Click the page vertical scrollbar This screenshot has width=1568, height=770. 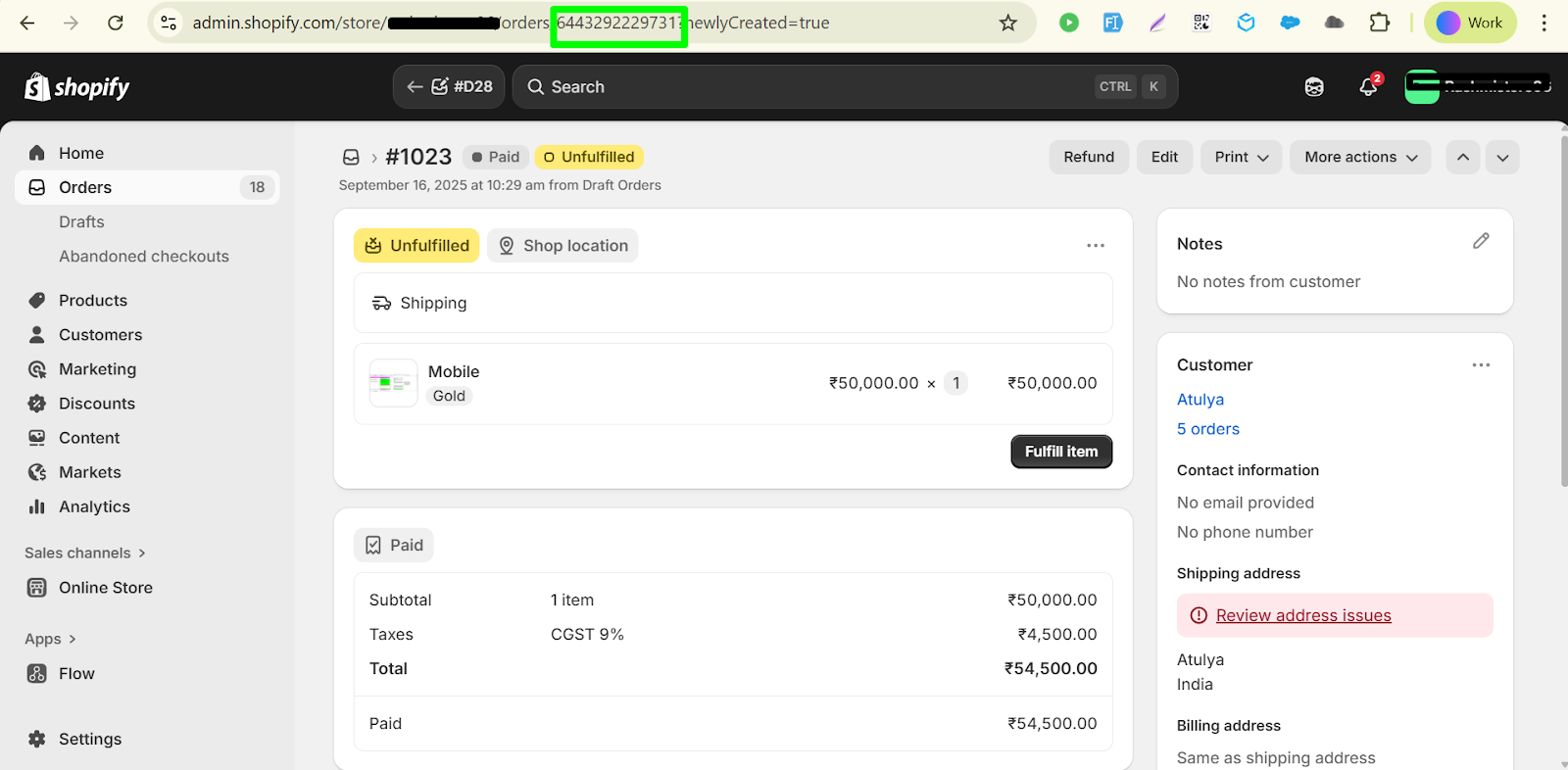[x=1563, y=311]
